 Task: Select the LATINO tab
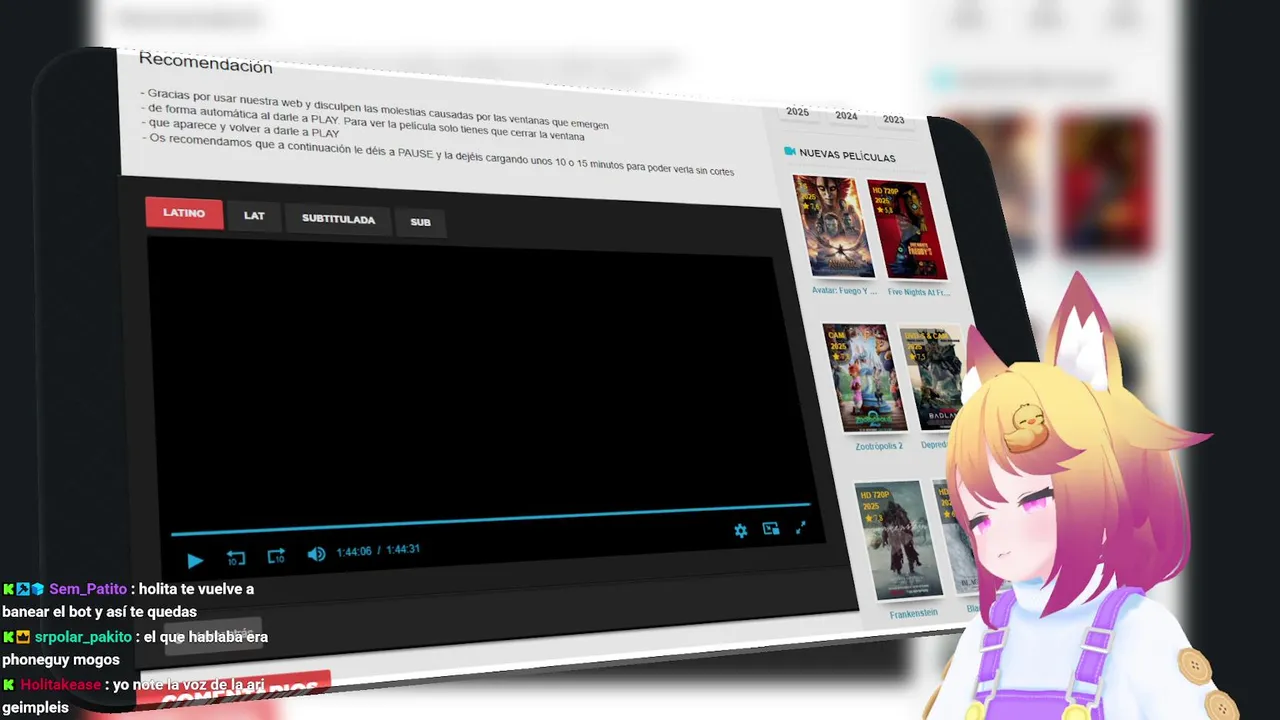(184, 213)
